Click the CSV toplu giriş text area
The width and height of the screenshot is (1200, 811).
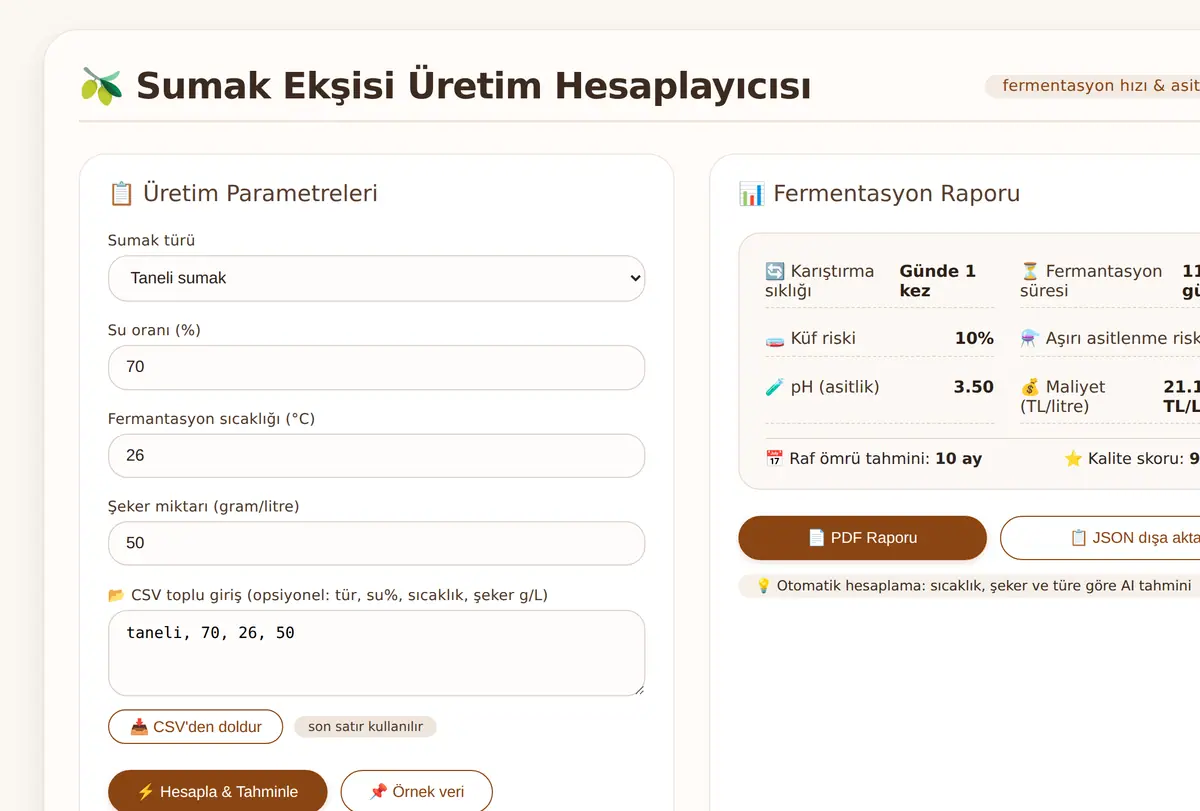(x=376, y=653)
